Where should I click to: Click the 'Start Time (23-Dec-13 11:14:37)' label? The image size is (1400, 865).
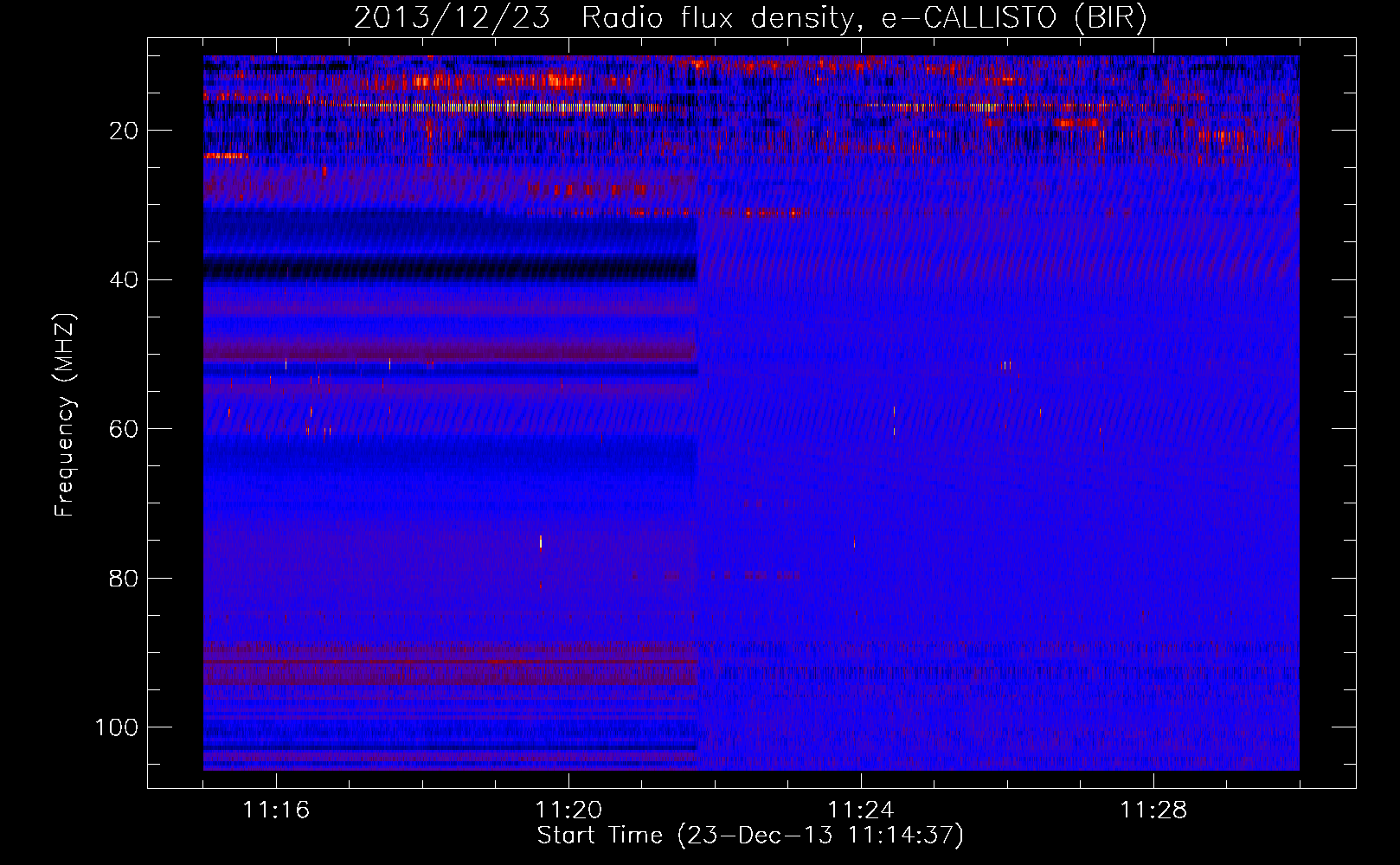[750, 836]
